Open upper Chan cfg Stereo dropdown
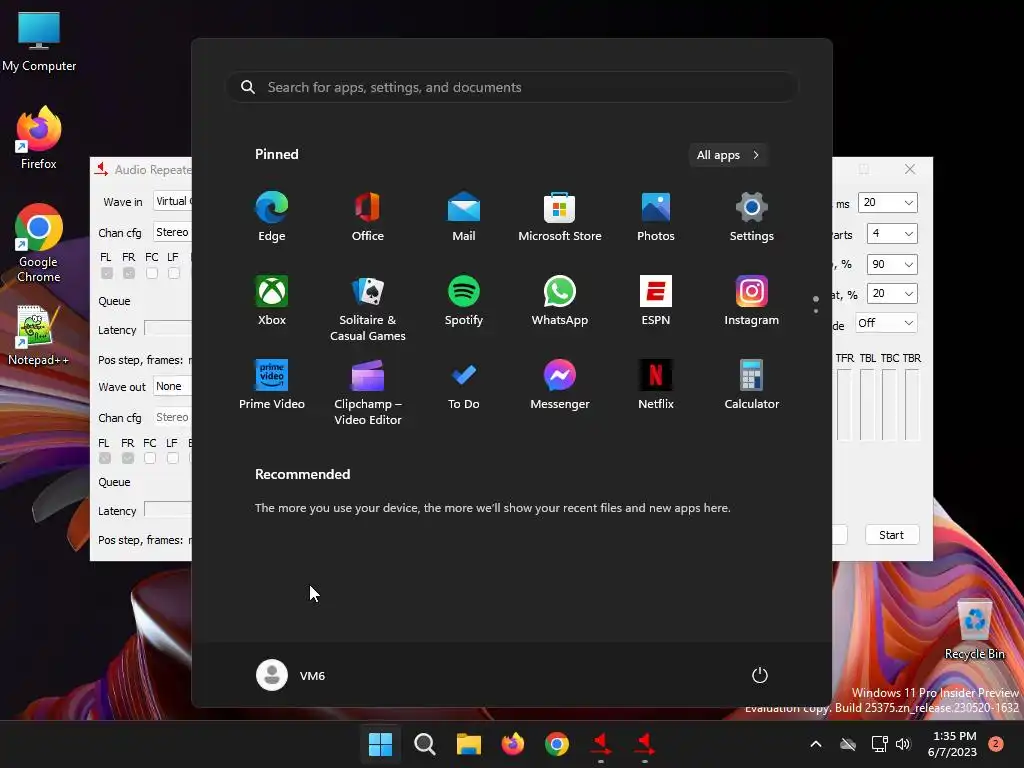This screenshot has width=1024, height=768. click(x=172, y=232)
